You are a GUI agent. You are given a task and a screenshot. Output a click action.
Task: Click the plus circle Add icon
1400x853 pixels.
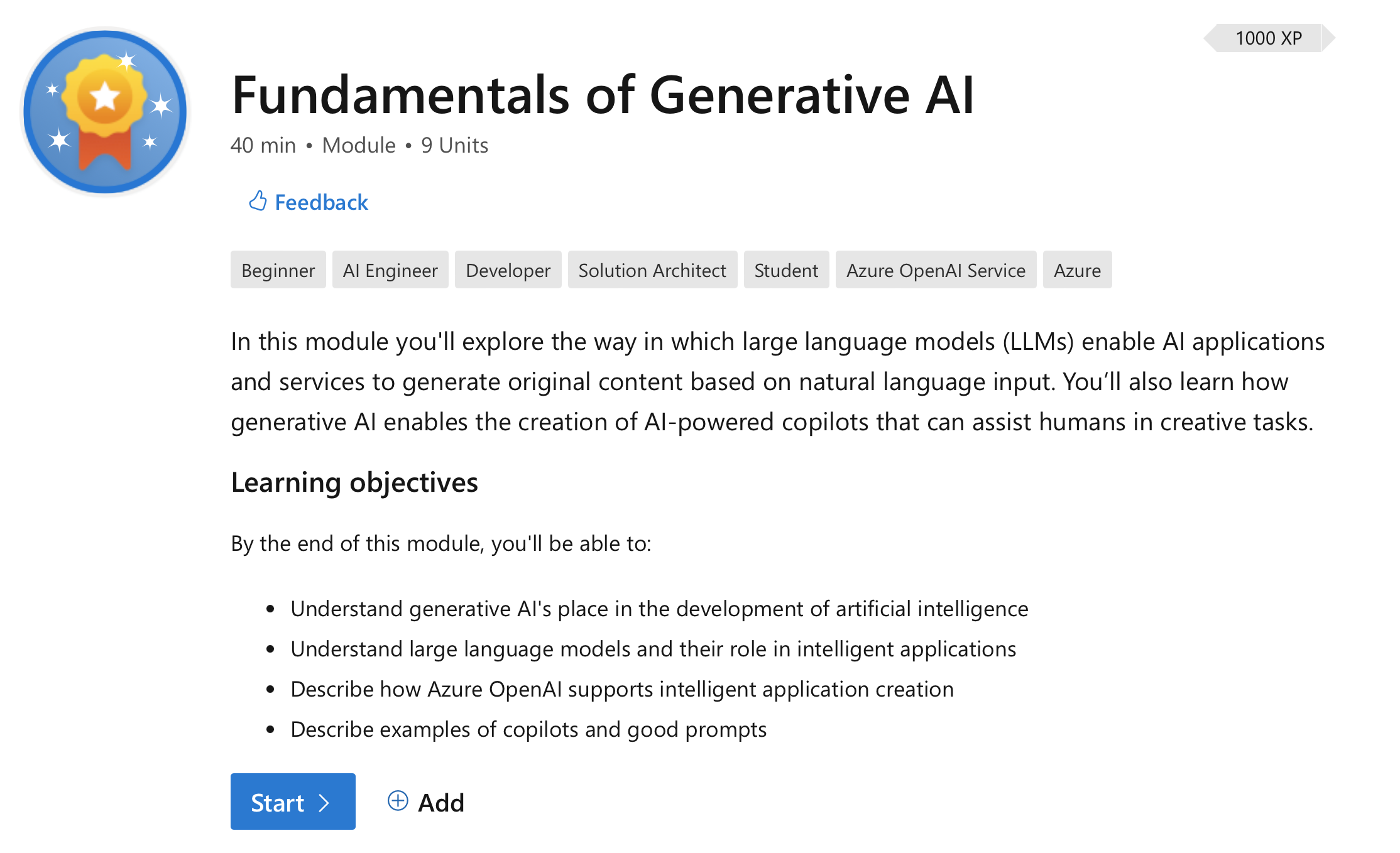398,801
